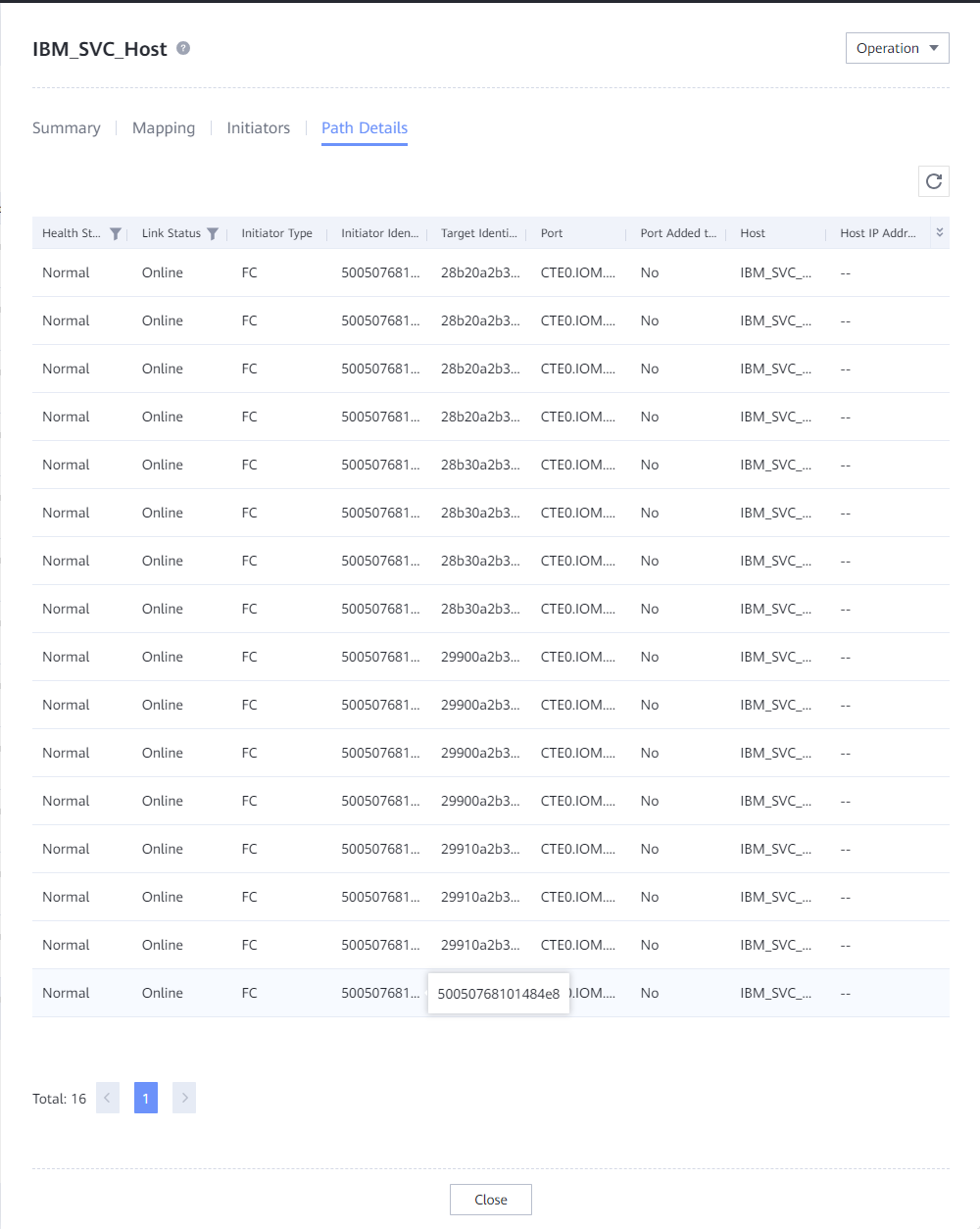The height and width of the screenshot is (1229, 980).
Task: Refresh the path details table
Action: point(934,181)
